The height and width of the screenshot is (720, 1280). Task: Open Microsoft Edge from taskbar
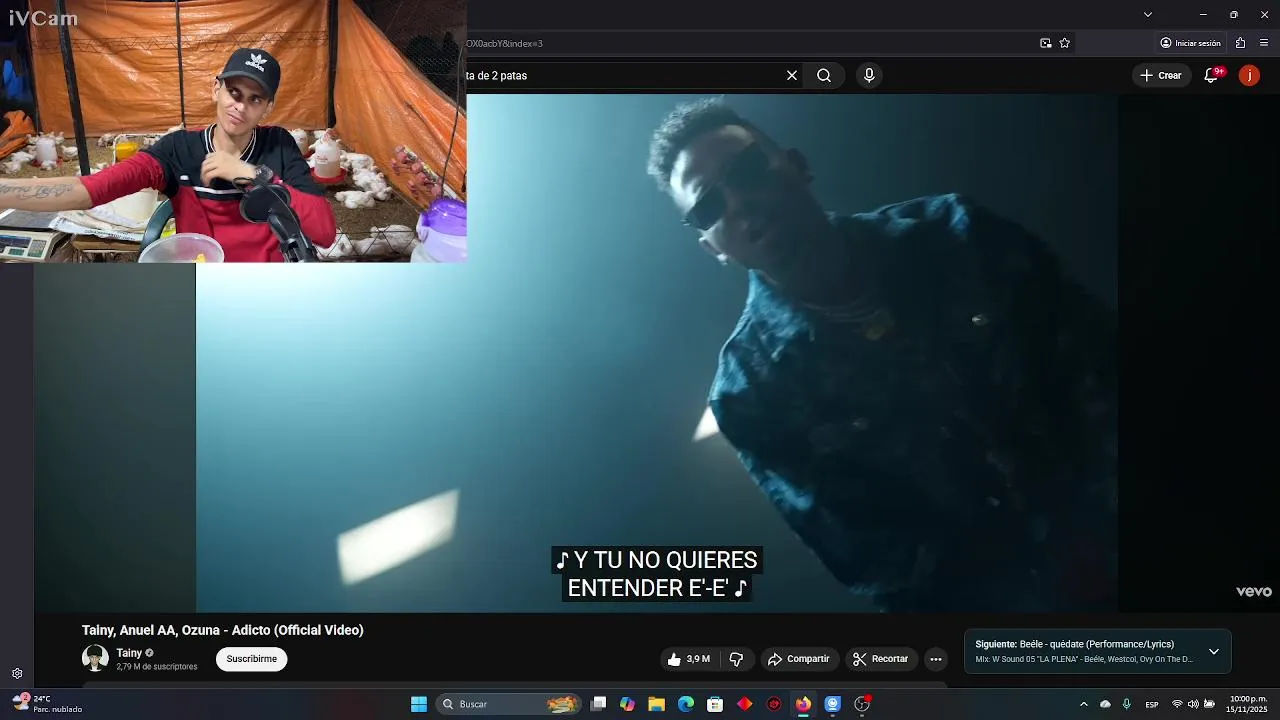[x=686, y=704]
